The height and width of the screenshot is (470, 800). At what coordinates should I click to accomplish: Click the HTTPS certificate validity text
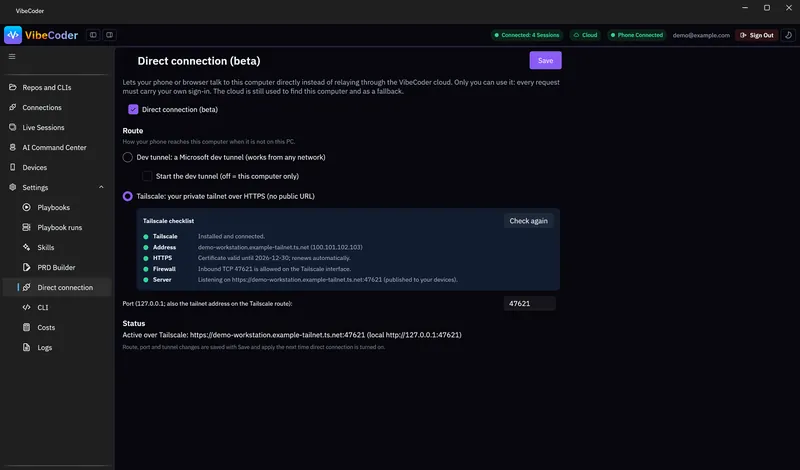click(274, 258)
